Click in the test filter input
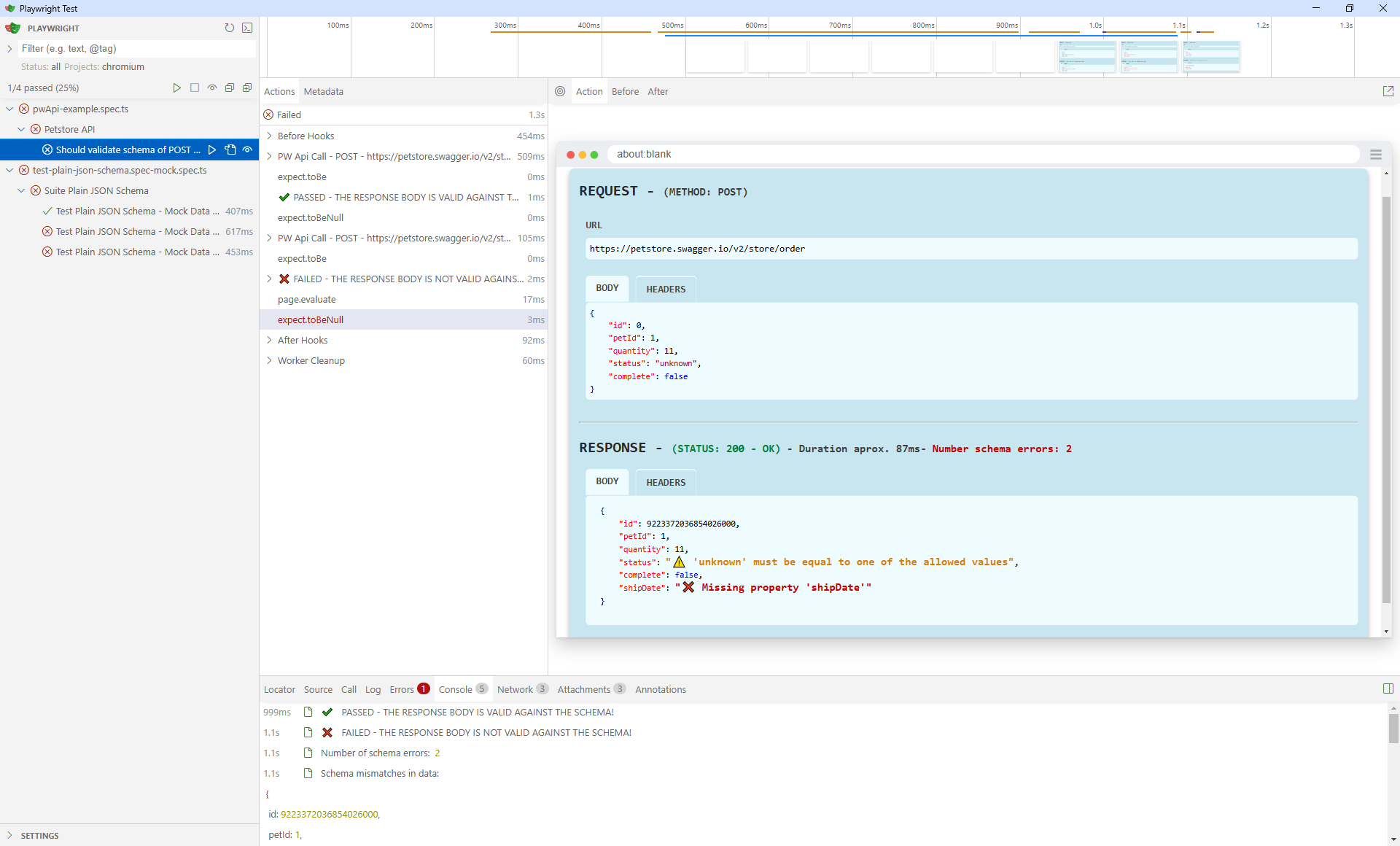Image resolution: width=1400 pixels, height=846 pixels. tap(138, 48)
